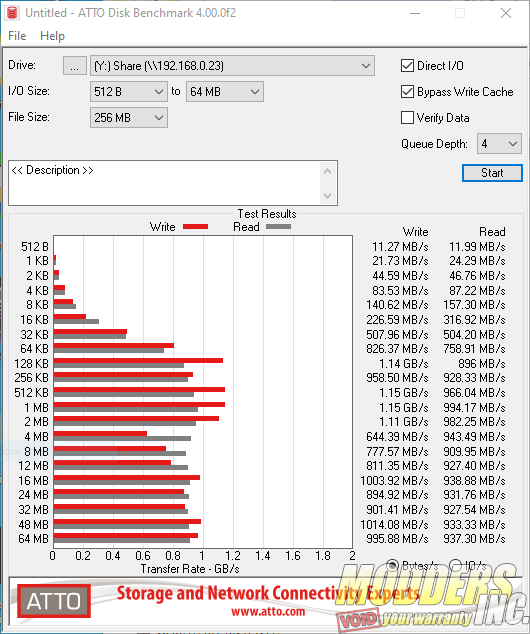Screen dimensions: 530x634
Task: Click the red Write legend swatch
Action: 195,227
